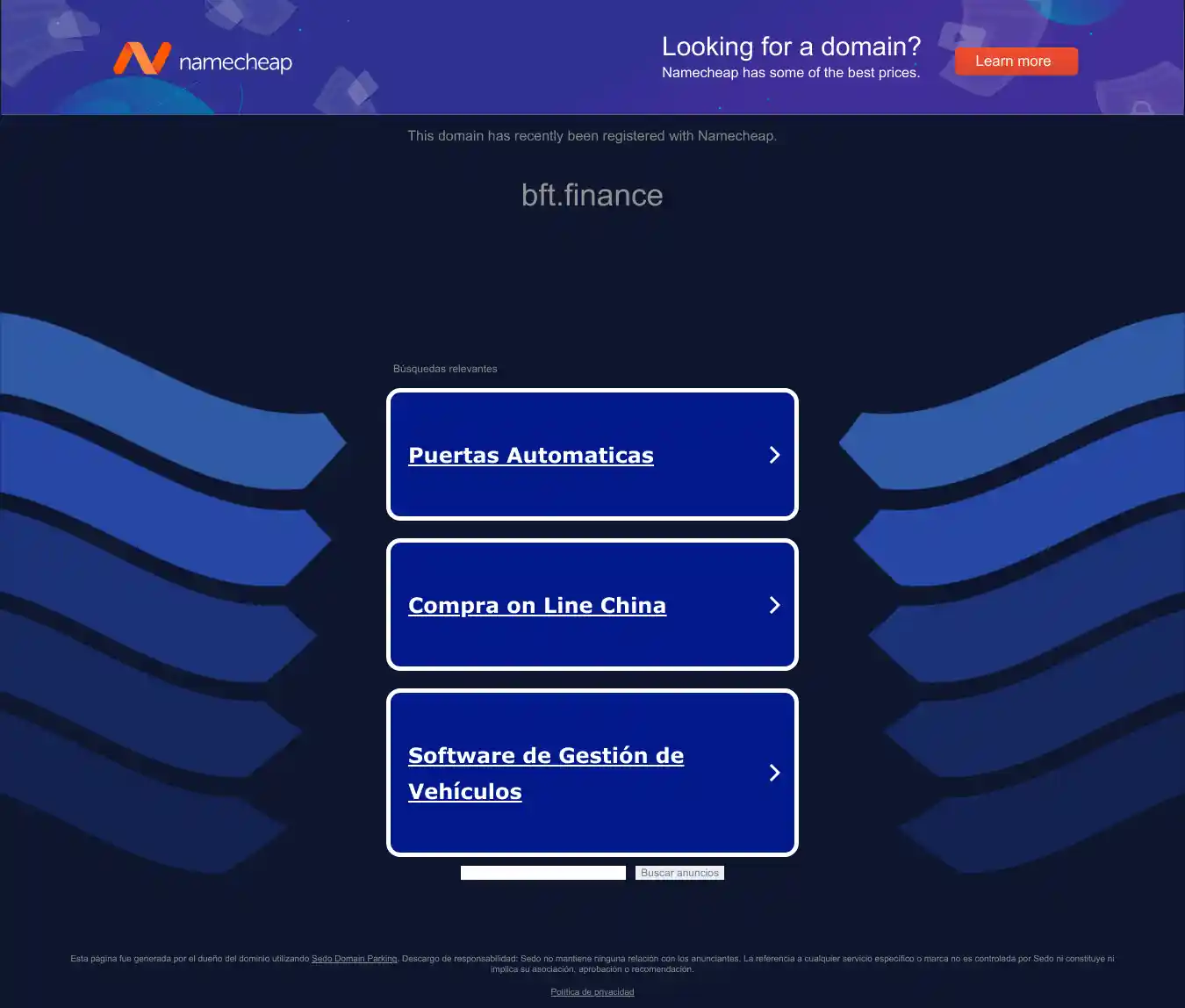Open the Puertas Automaticas link
Screen dimensions: 1185x1008
(531, 455)
